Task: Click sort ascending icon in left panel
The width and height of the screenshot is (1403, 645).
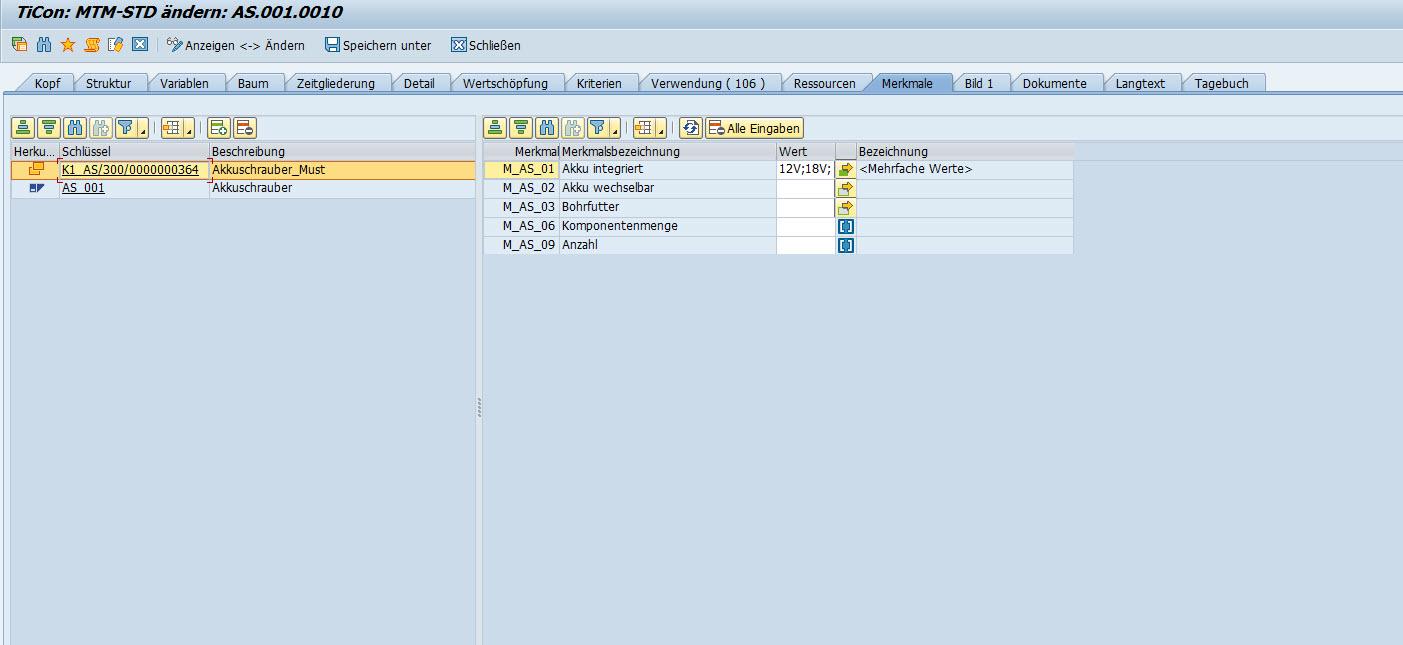Action: (x=23, y=128)
